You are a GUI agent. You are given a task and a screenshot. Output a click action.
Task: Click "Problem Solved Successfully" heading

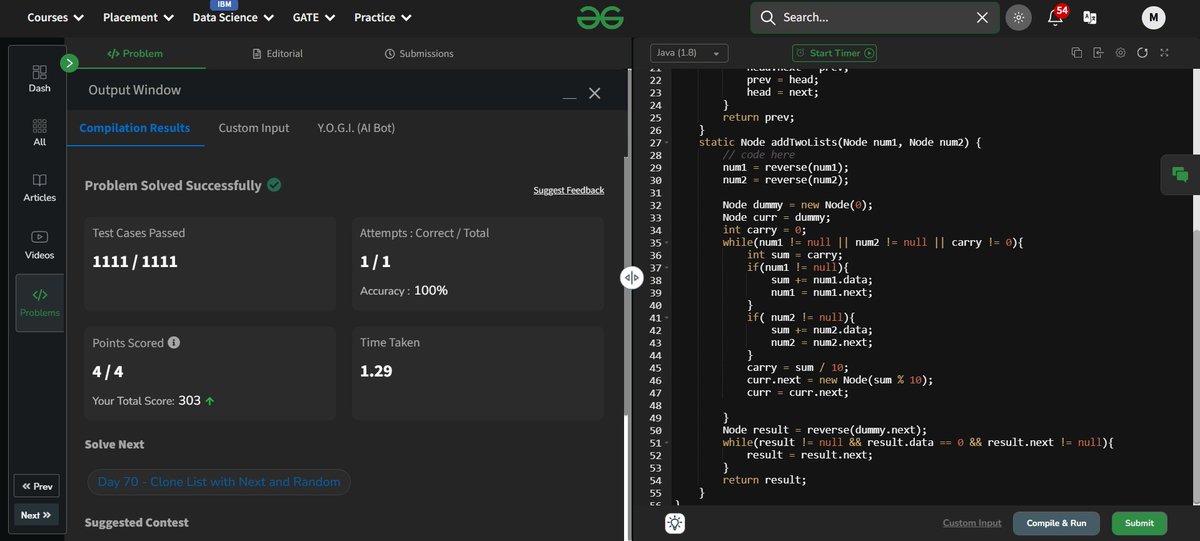172,185
